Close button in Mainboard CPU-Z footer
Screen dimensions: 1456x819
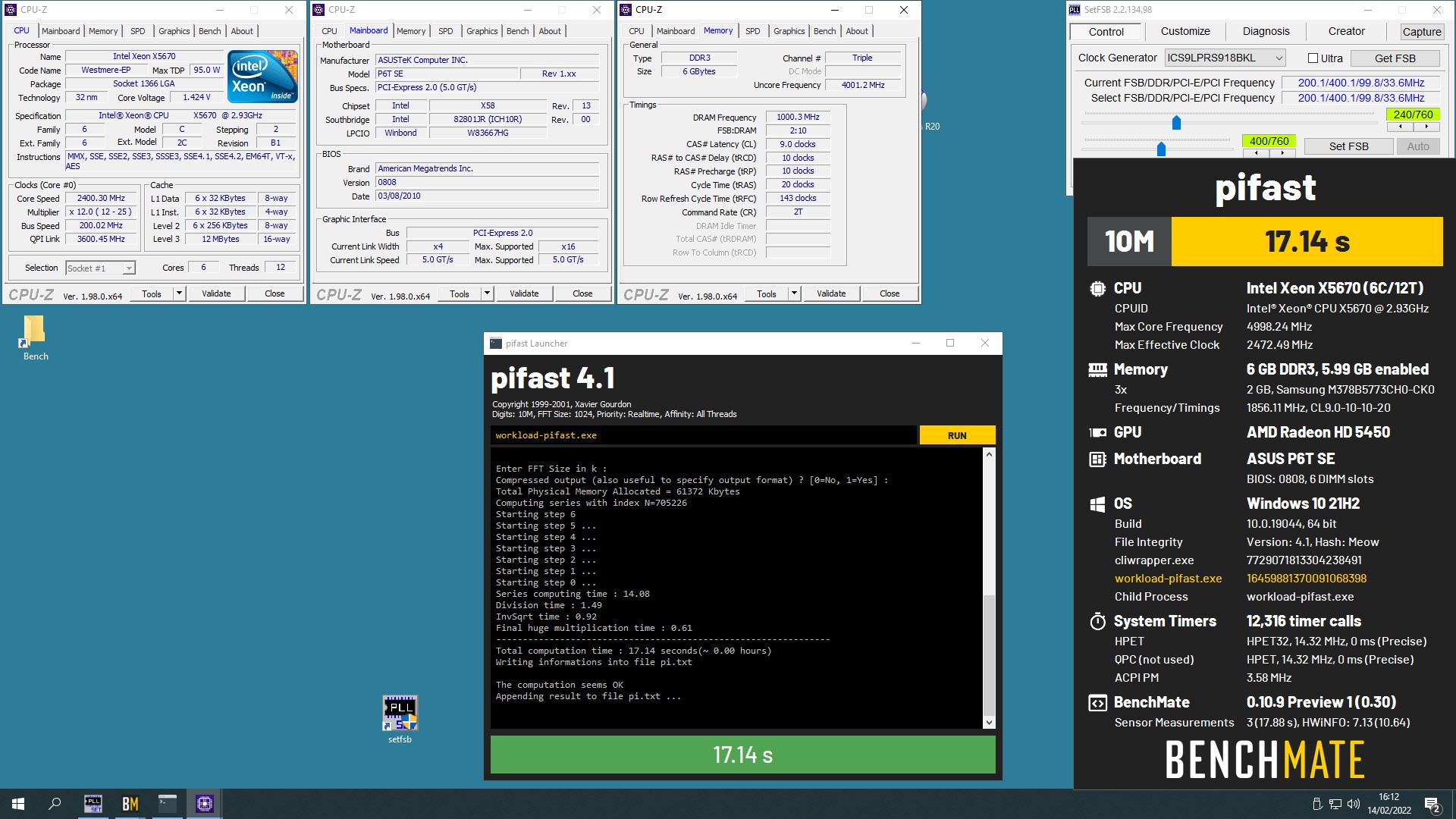582,293
